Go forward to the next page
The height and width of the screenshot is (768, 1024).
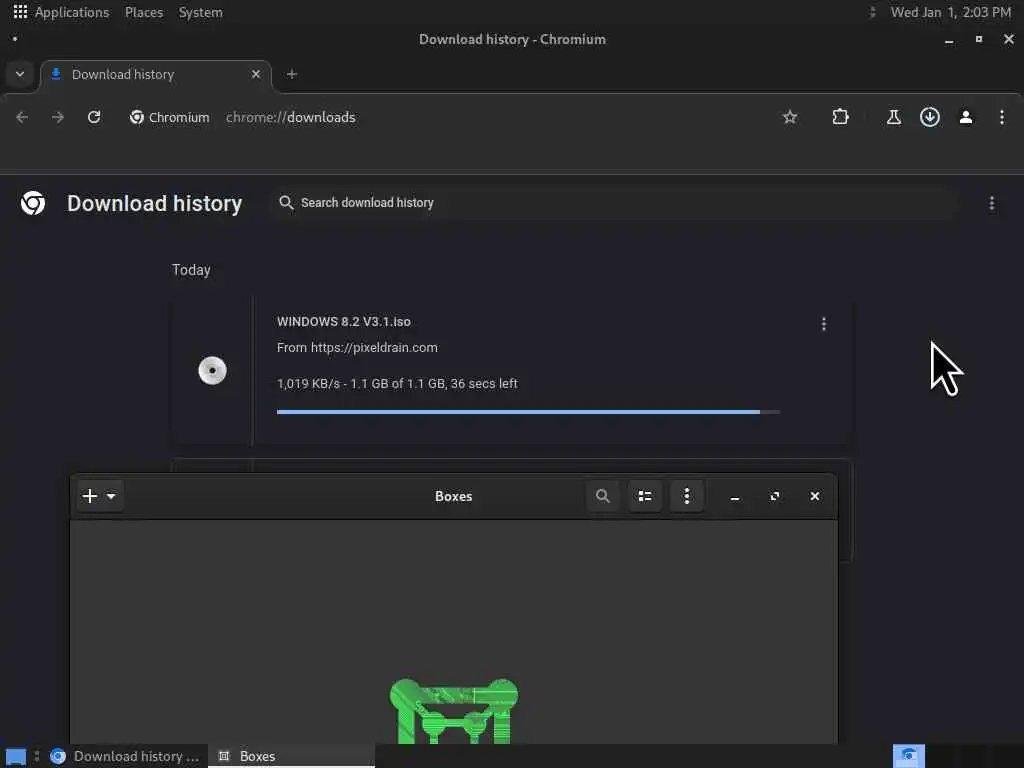[x=58, y=117]
